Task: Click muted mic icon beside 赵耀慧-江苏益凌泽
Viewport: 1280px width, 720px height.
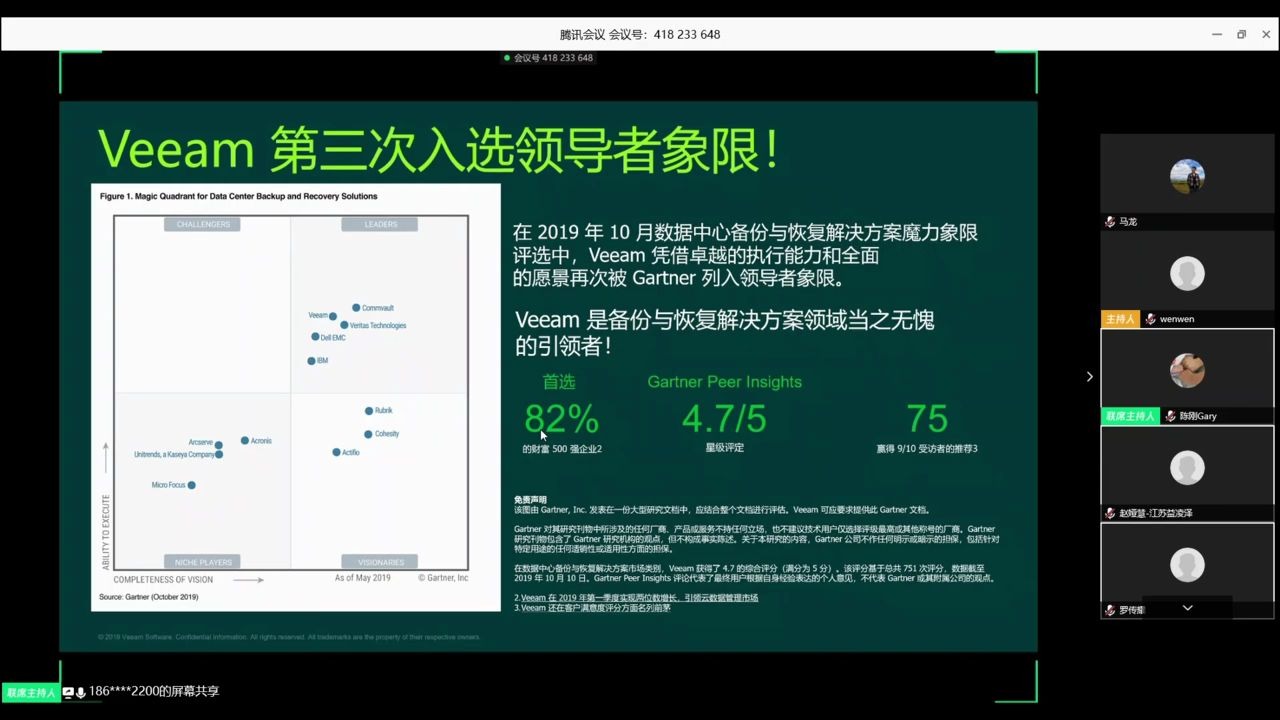Action: pyautogui.click(x=1110, y=513)
